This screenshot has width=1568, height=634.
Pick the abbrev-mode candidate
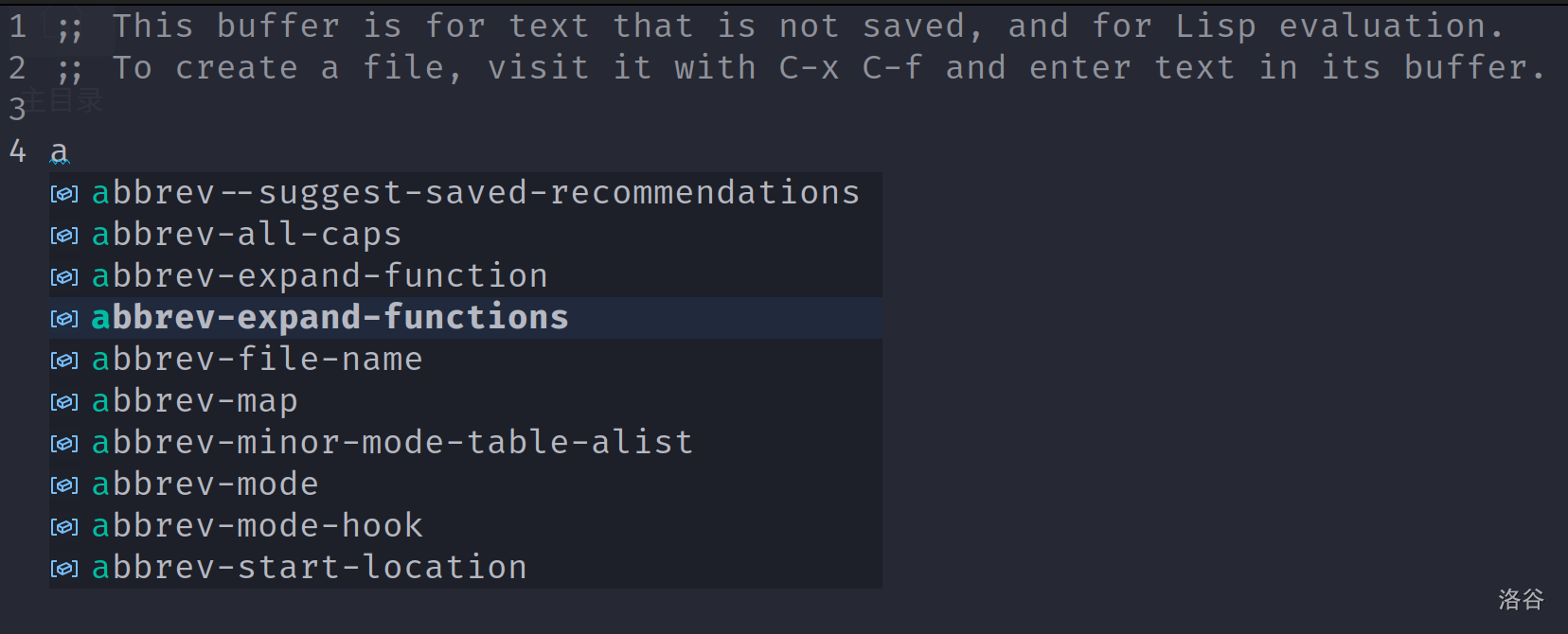(205, 484)
